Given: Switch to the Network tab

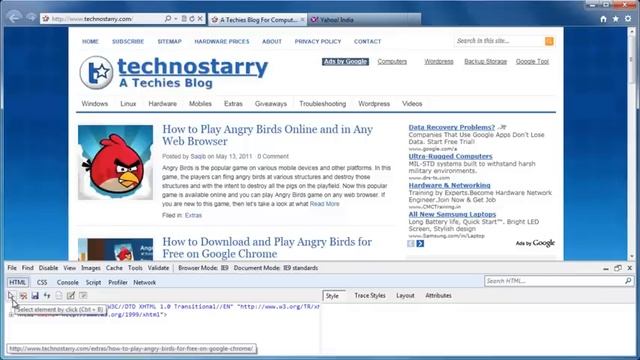Looking at the screenshot, I should coord(144,282).
